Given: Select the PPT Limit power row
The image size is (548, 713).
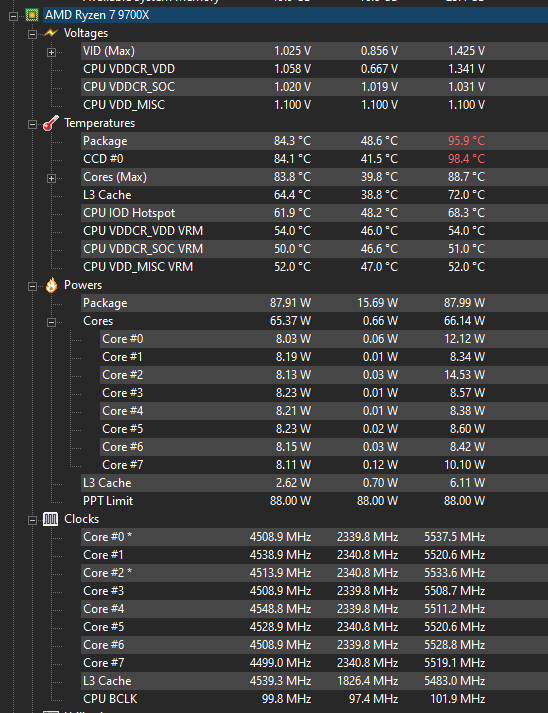Looking at the screenshot, I should 314,501.
